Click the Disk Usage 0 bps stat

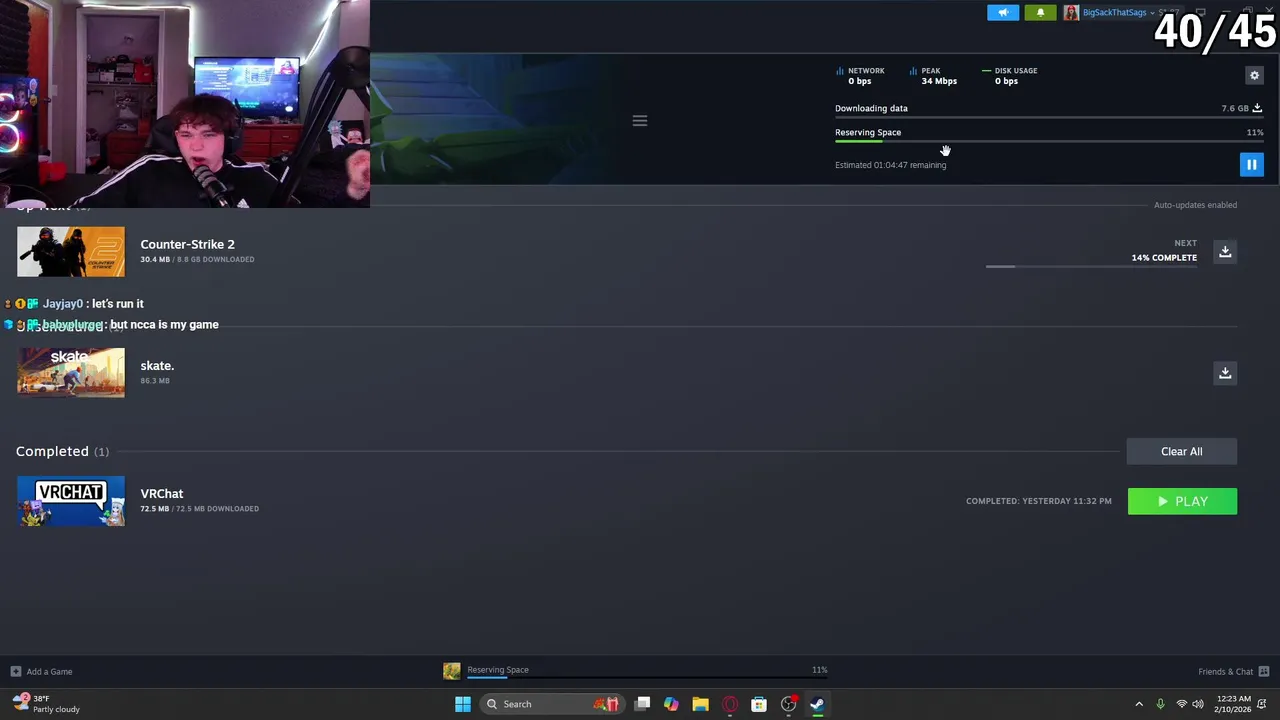coord(1010,76)
